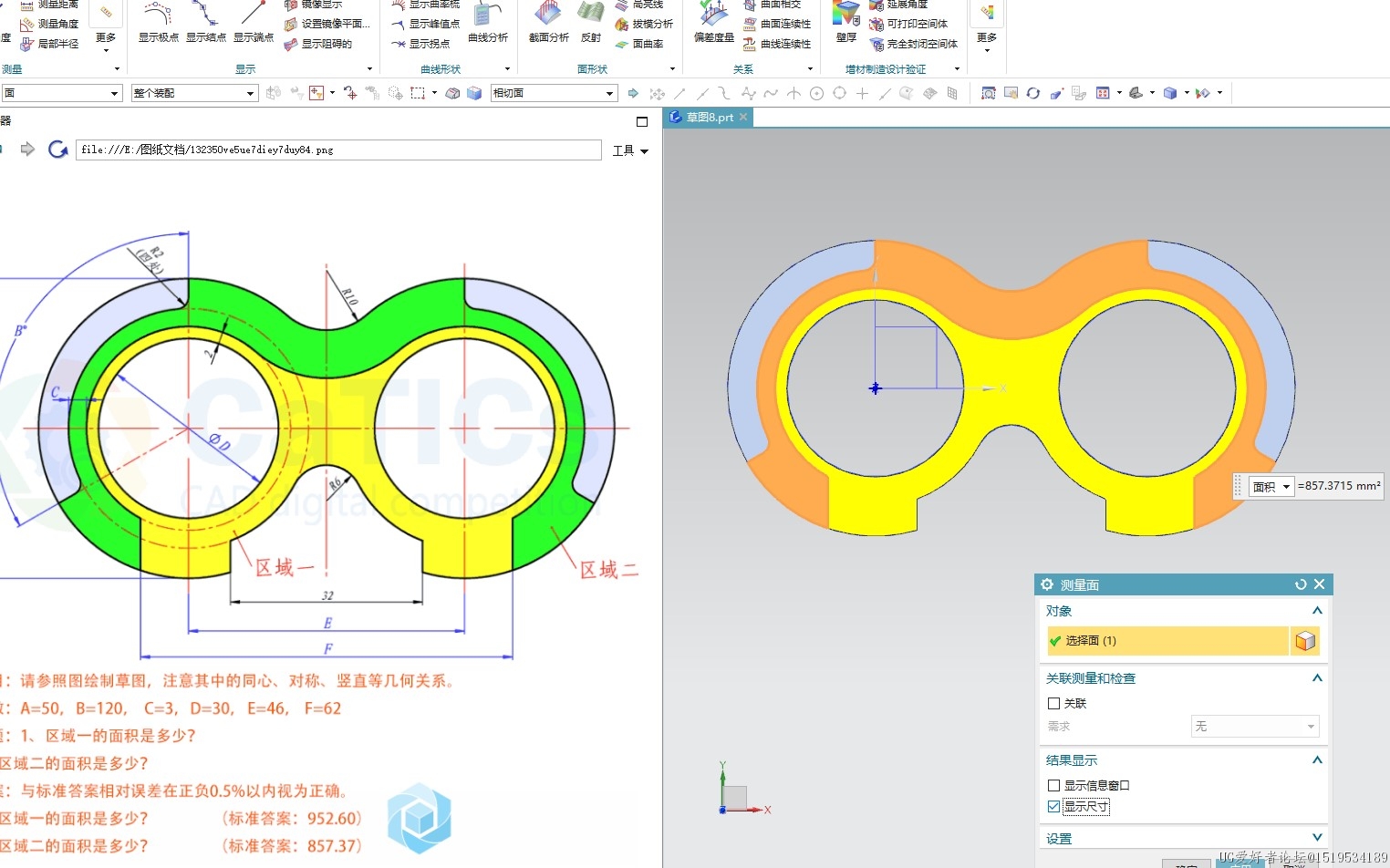This screenshot has width=1390, height=868.
Task: Click the 显示端点 tool
Action: (254, 23)
